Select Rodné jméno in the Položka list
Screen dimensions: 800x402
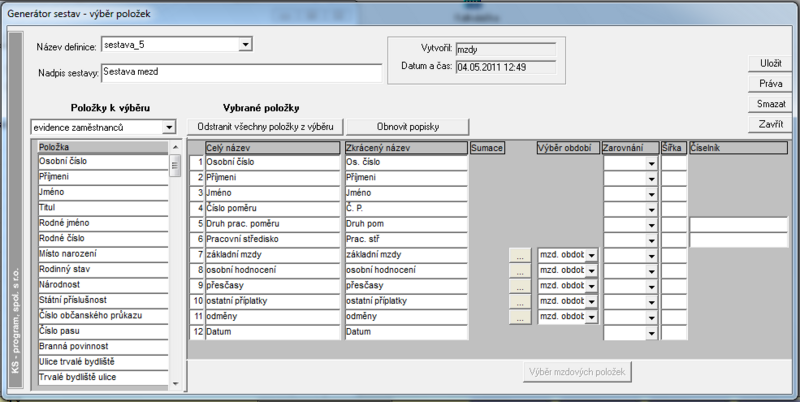[x=103, y=223]
